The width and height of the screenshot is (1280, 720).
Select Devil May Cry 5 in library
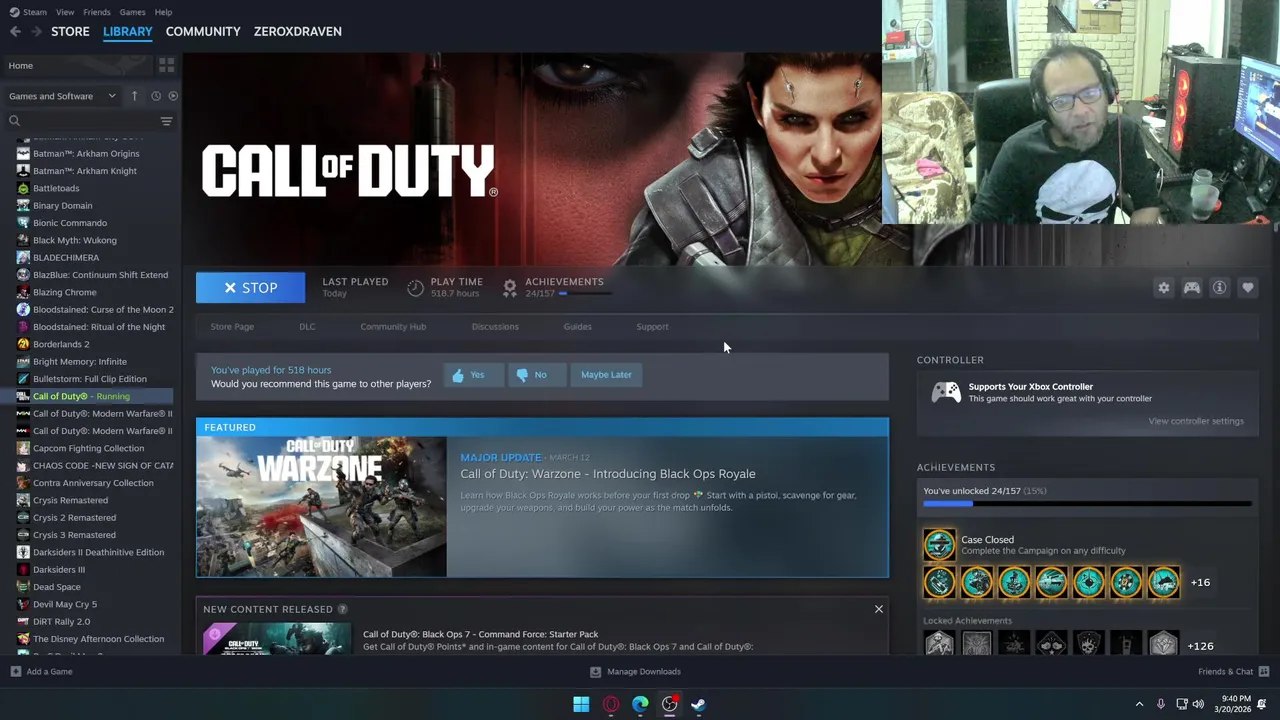coord(65,604)
